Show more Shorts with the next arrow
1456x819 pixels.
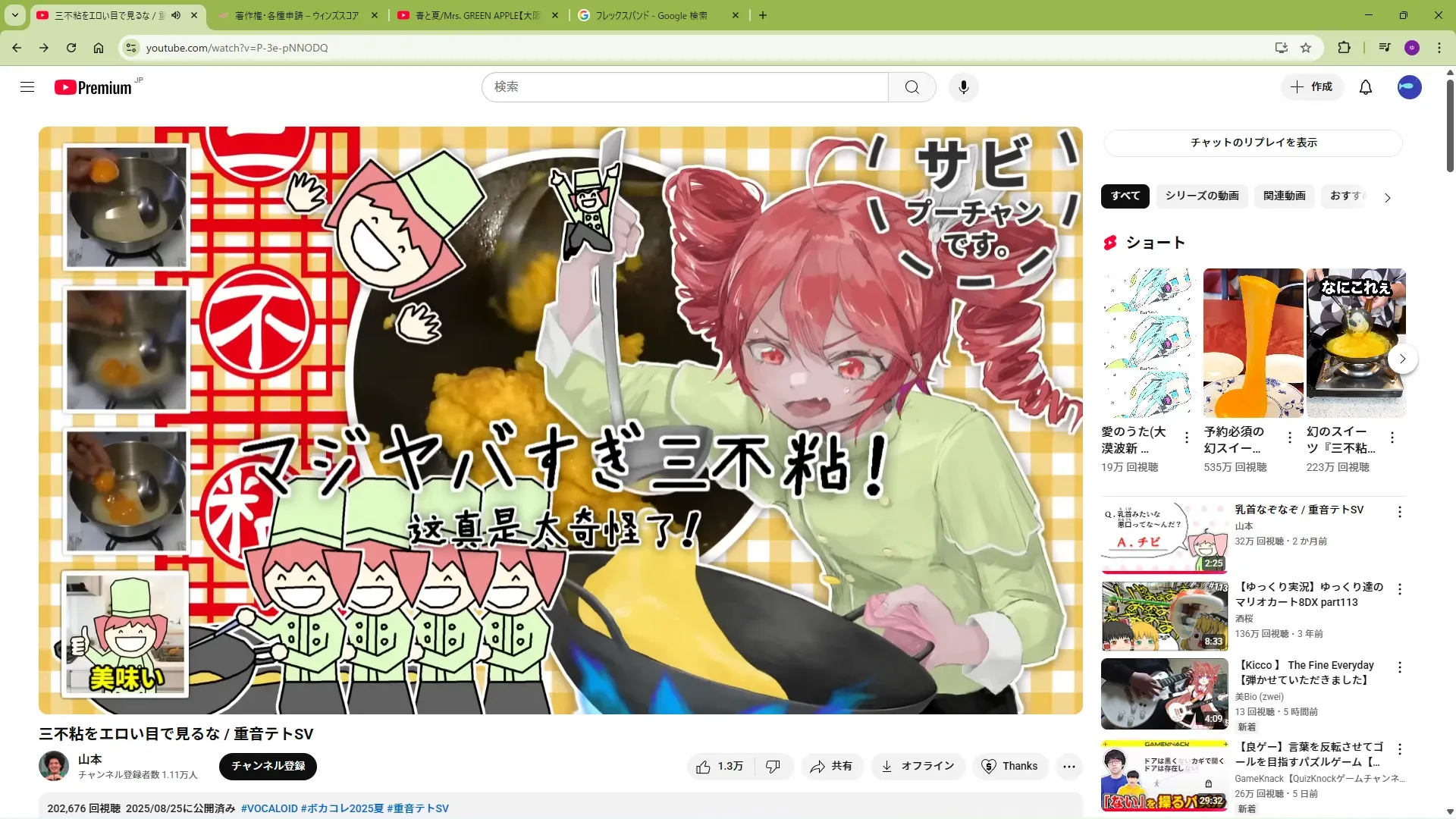click(1403, 359)
